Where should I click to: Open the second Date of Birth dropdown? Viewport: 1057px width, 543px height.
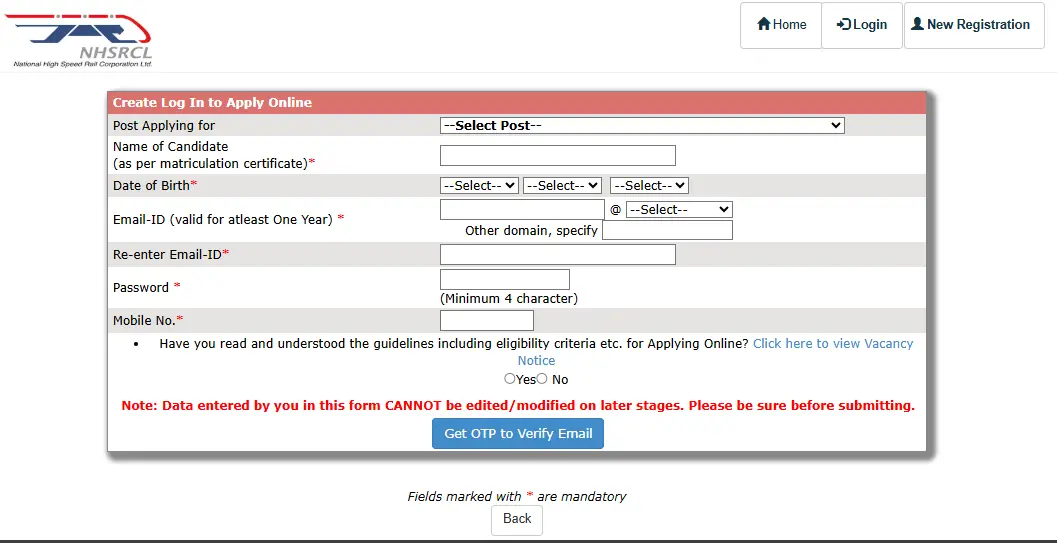tap(562, 185)
